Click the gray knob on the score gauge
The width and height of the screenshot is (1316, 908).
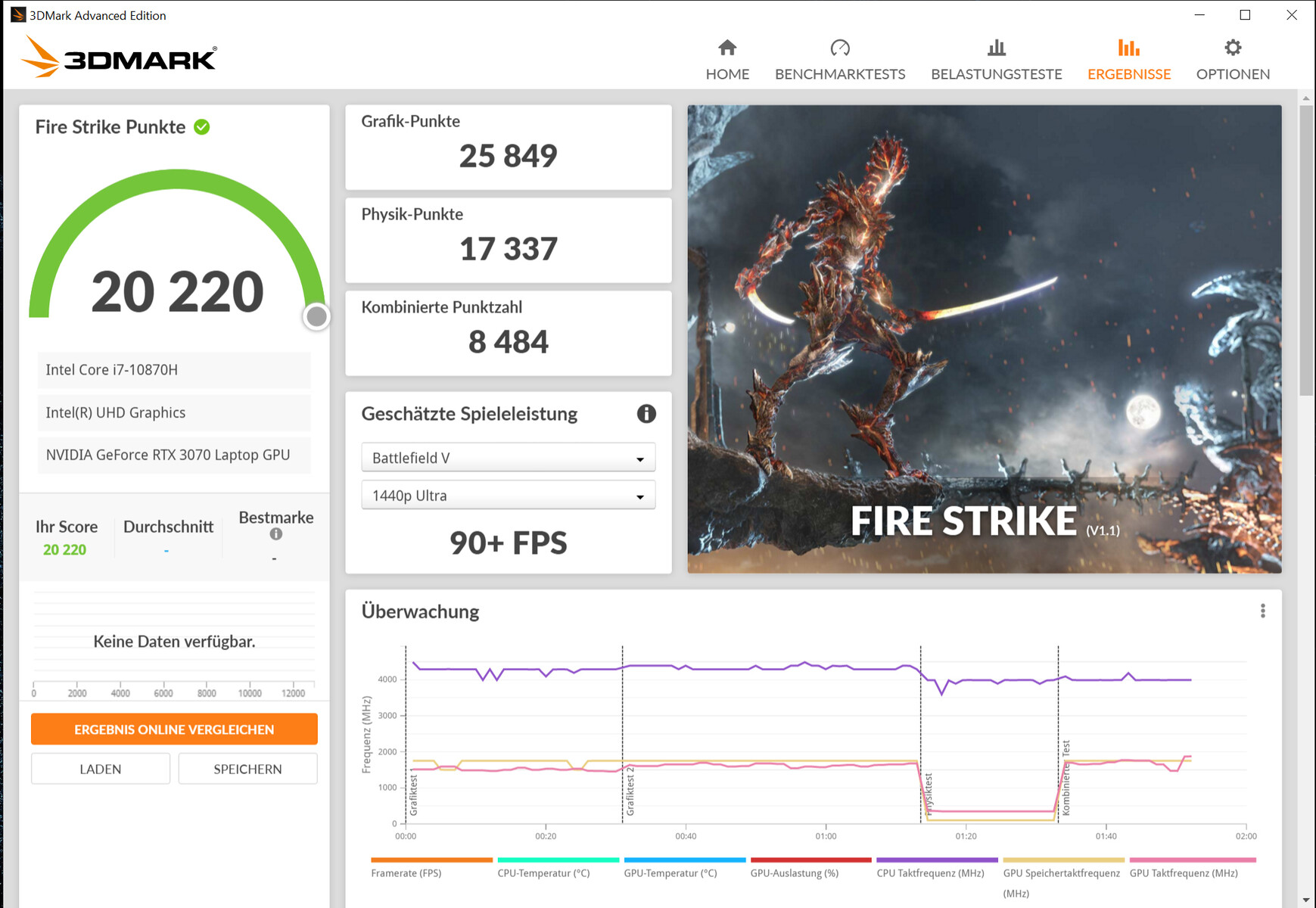pos(316,316)
